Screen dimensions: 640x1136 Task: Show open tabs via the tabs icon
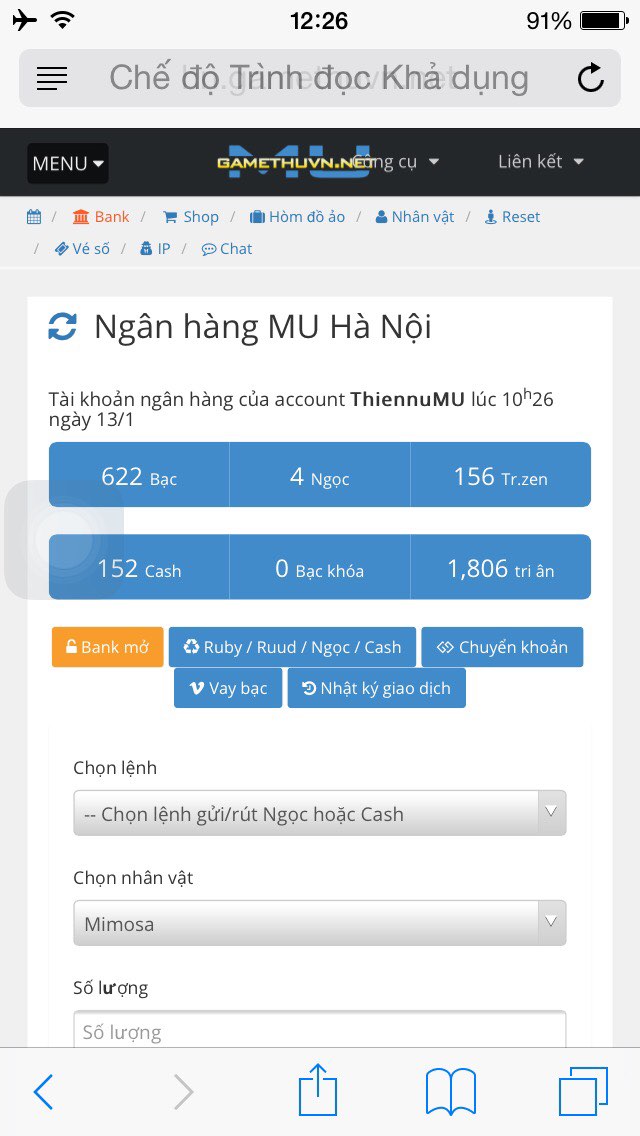(x=583, y=1091)
